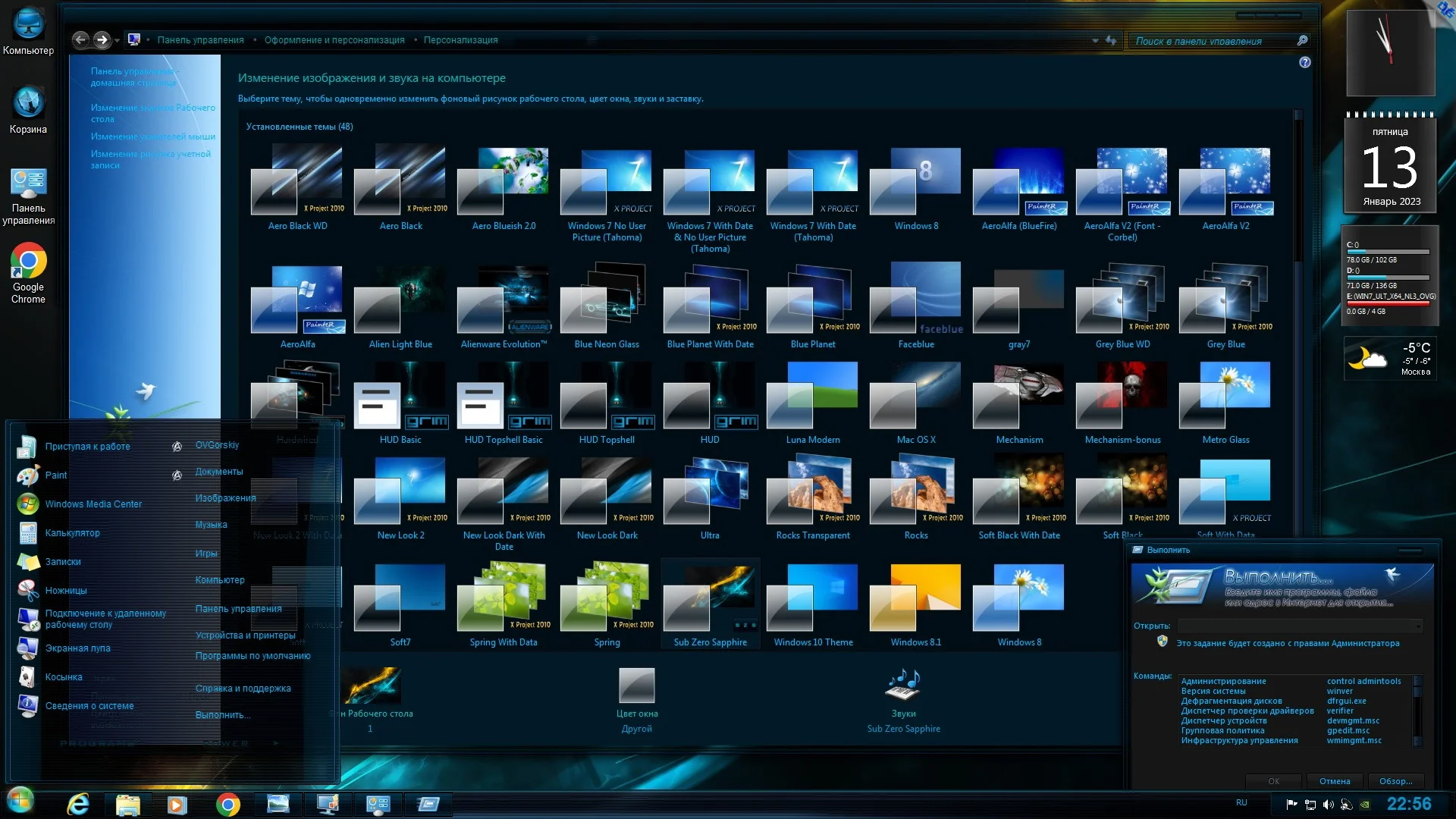The height and width of the screenshot is (819, 1456).
Task: Click the search magnifier icon
Action: tap(1302, 40)
